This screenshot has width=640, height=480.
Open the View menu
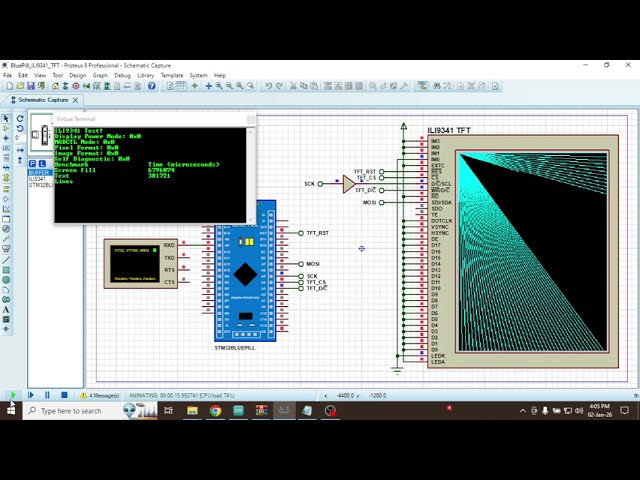(40, 75)
